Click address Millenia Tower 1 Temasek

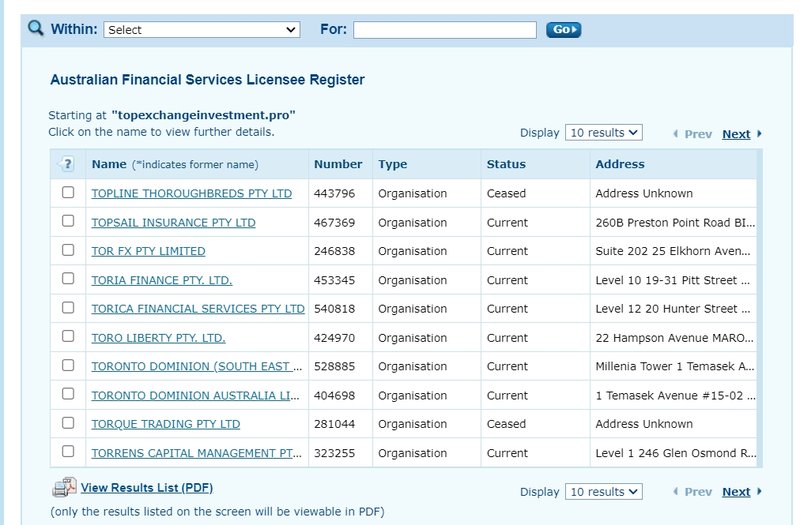(x=675, y=366)
